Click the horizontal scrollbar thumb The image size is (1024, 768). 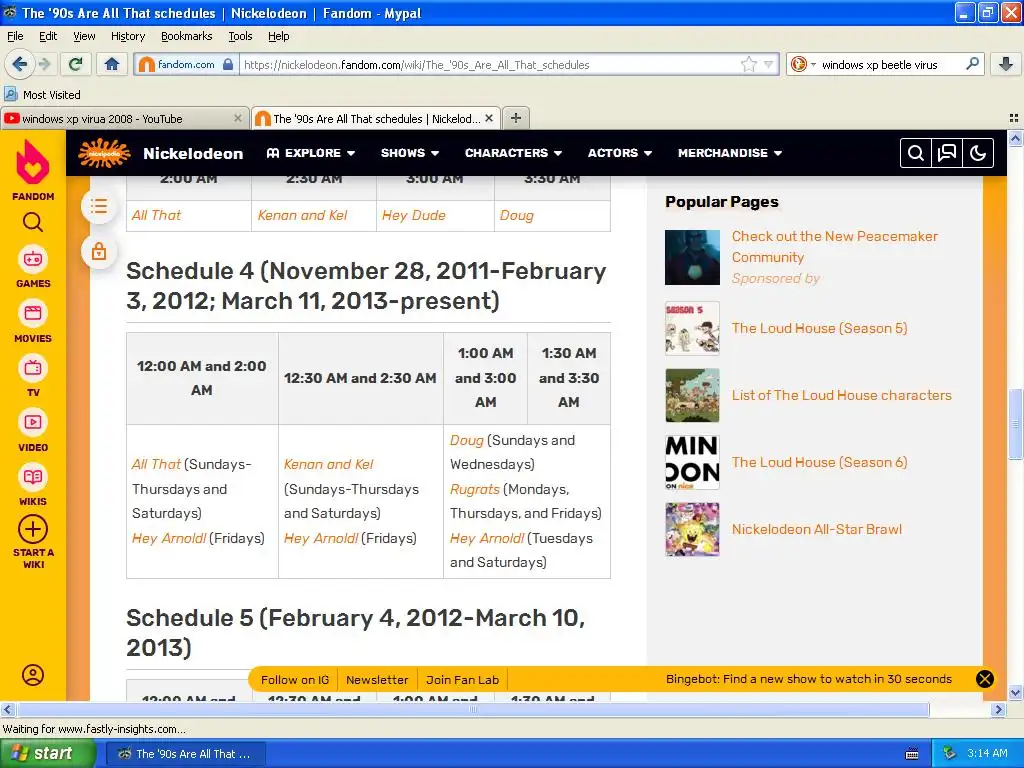(473, 709)
